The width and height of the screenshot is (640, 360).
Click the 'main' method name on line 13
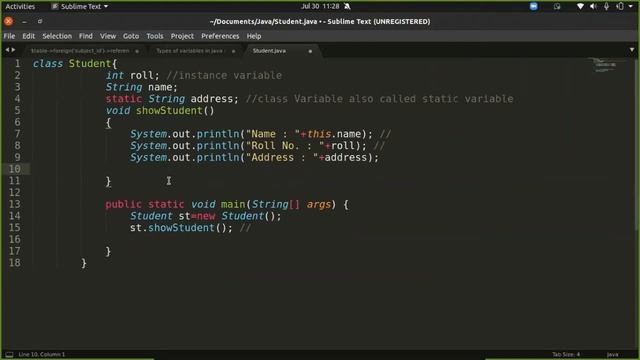(x=233, y=204)
